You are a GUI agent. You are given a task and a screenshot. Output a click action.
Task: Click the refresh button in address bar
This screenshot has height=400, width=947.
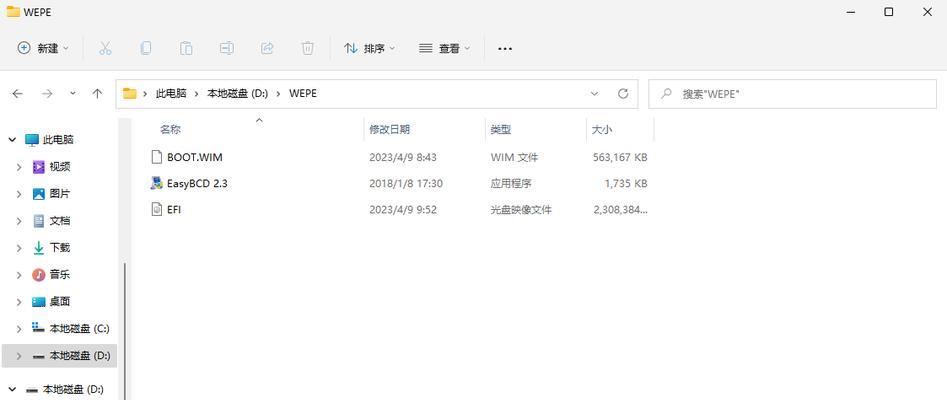(623, 94)
